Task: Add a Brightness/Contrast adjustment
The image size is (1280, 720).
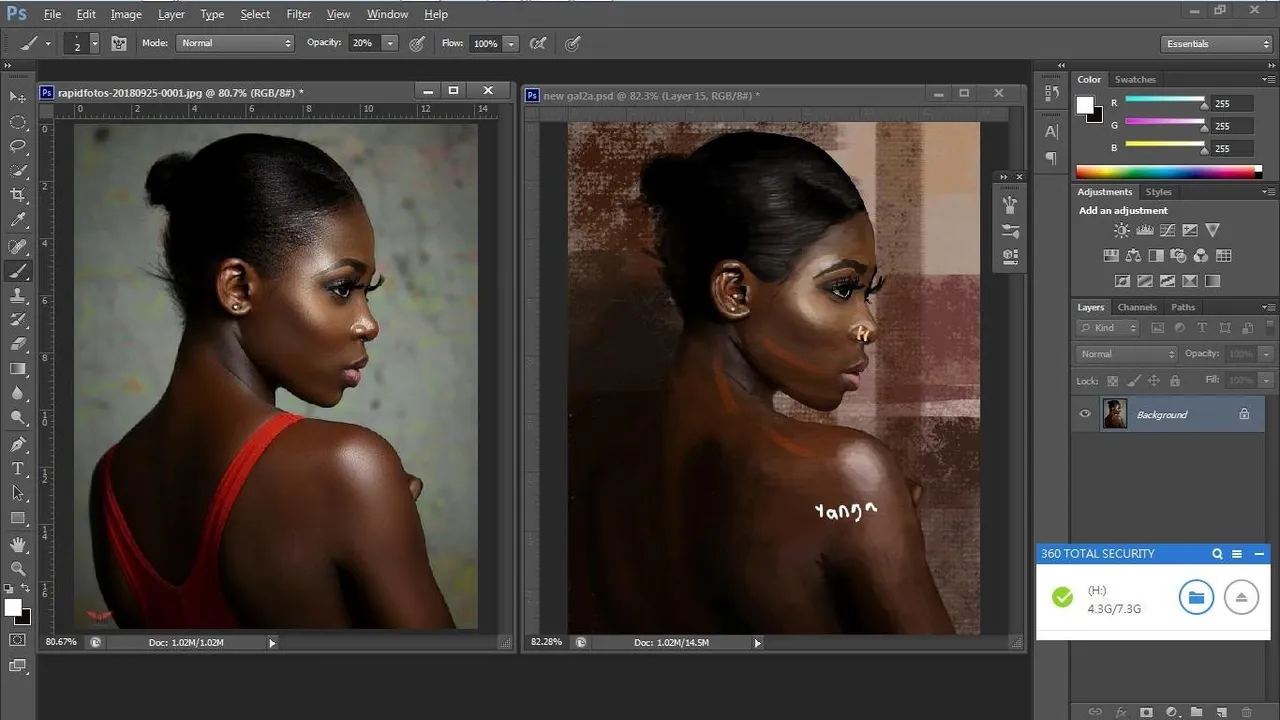Action: (x=1122, y=230)
